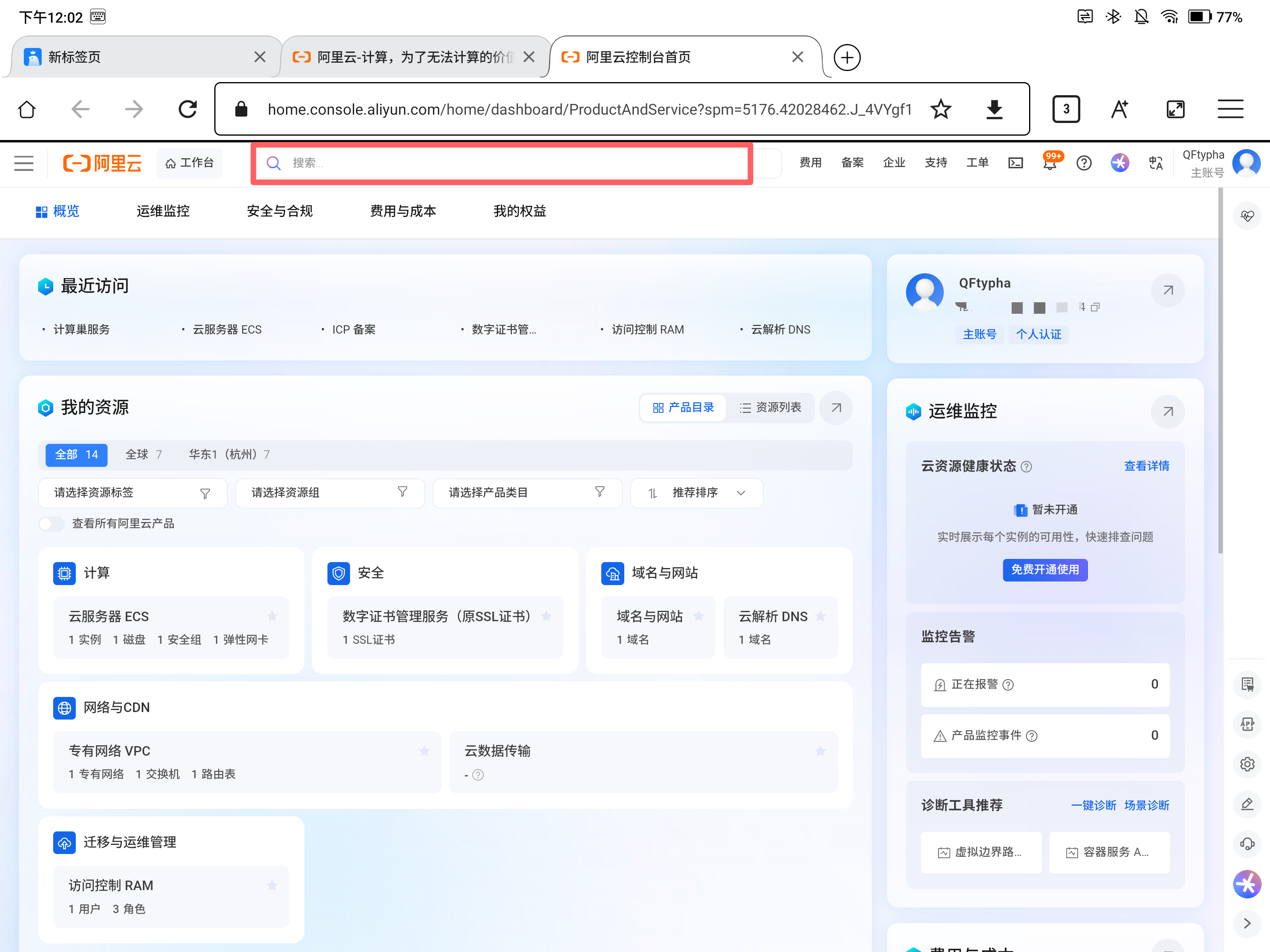This screenshot has height=952, width=1270.
Task: Open the help question-mark icon
Action: tap(1085, 163)
